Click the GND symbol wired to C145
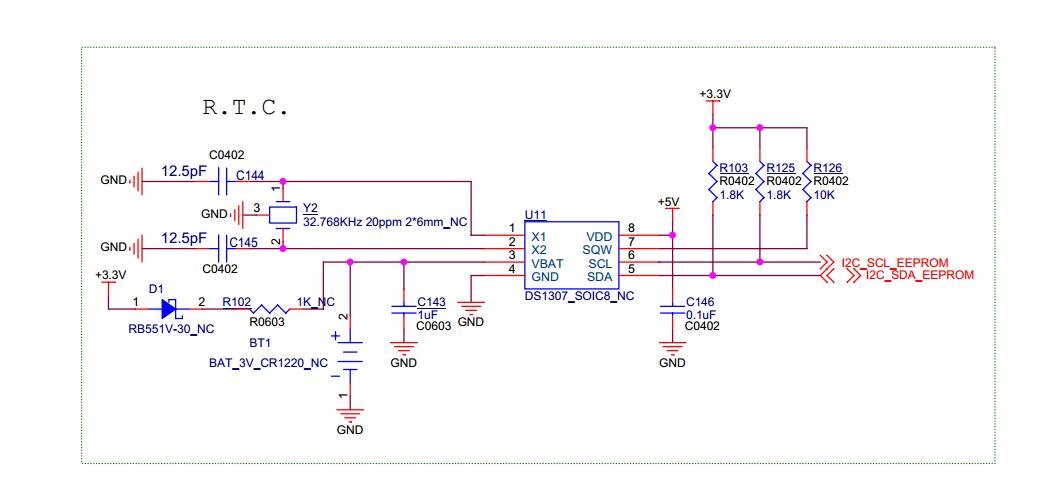1057x504 pixels. [137, 249]
